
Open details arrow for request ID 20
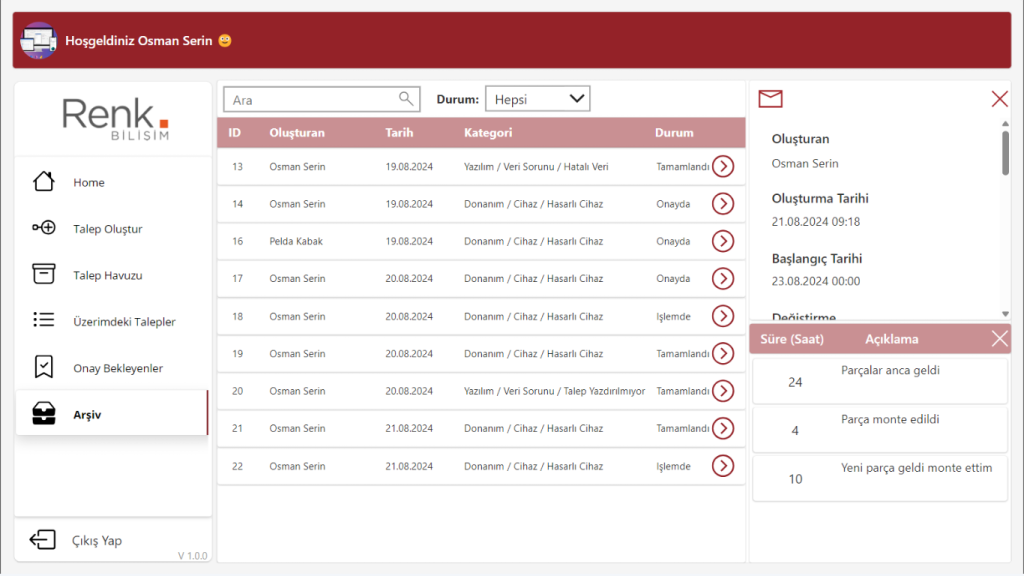tap(723, 391)
